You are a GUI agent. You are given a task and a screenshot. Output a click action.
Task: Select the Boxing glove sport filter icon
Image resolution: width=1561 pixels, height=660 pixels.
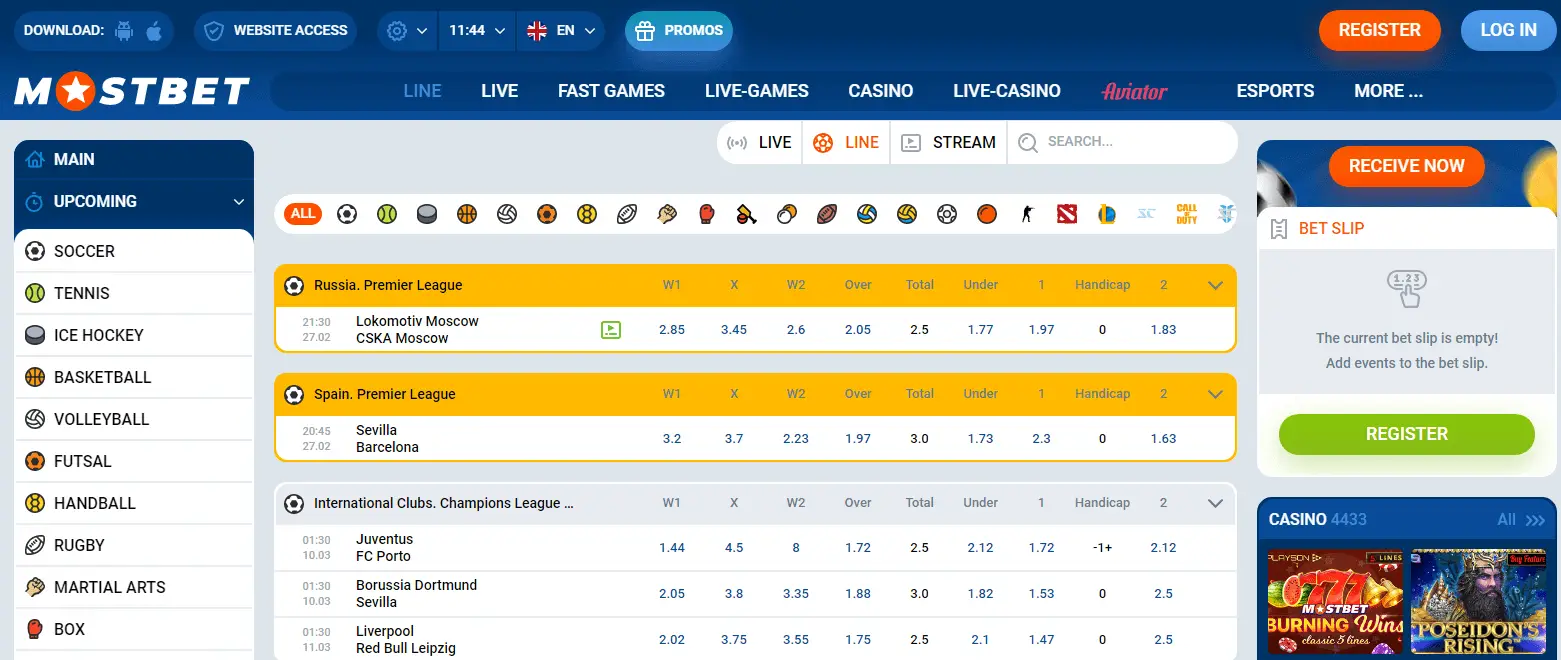click(707, 213)
